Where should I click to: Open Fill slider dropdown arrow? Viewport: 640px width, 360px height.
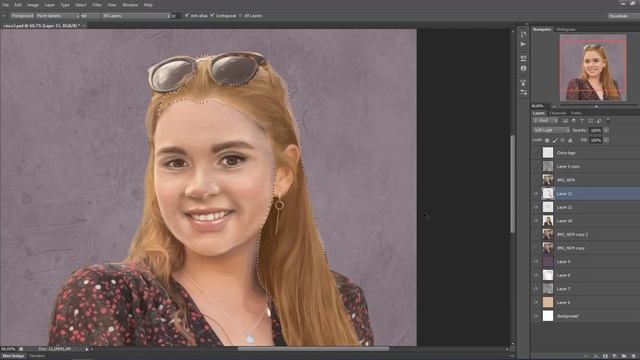coord(606,140)
